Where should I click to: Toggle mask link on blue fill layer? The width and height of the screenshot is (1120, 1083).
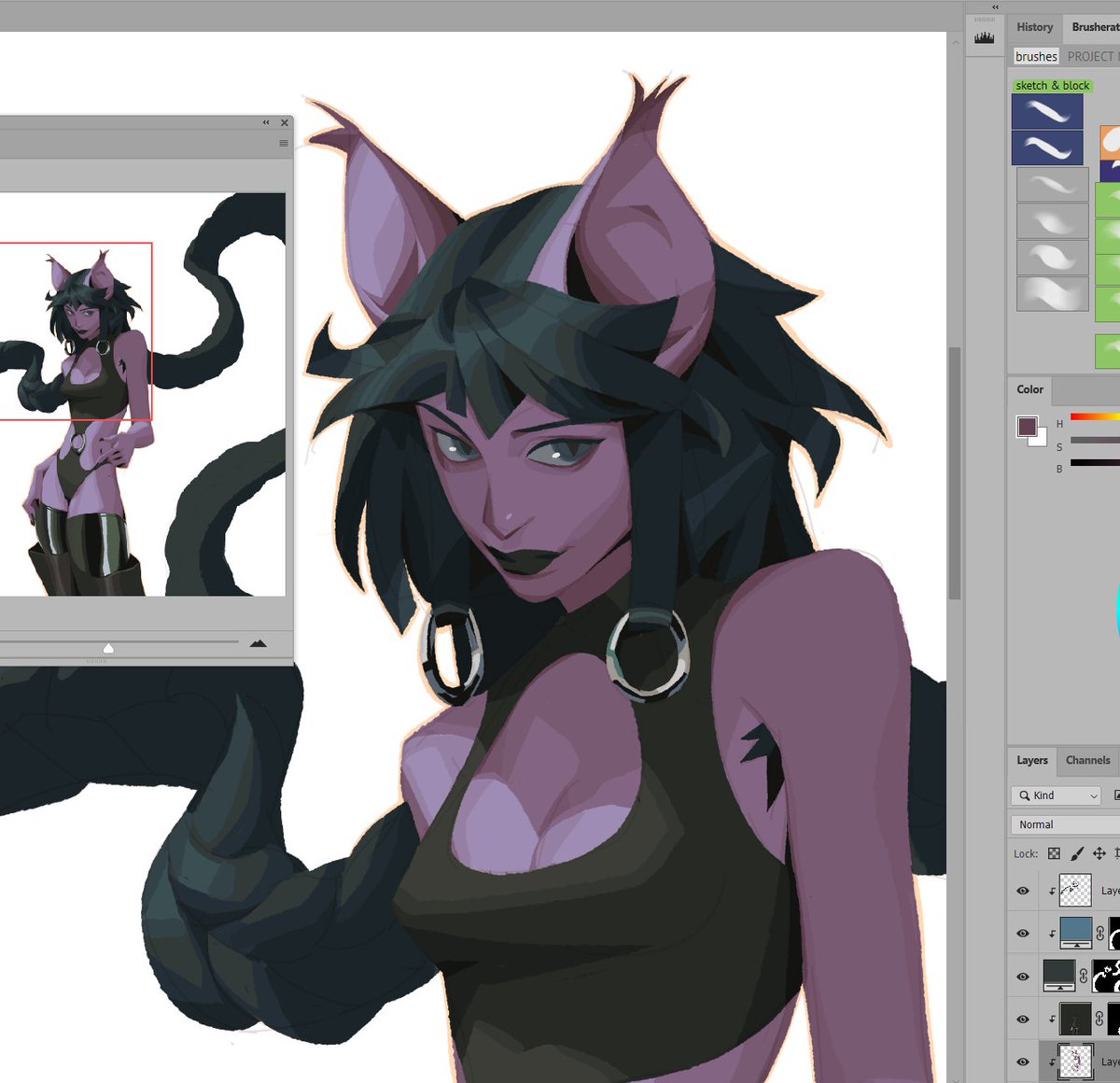1100,934
